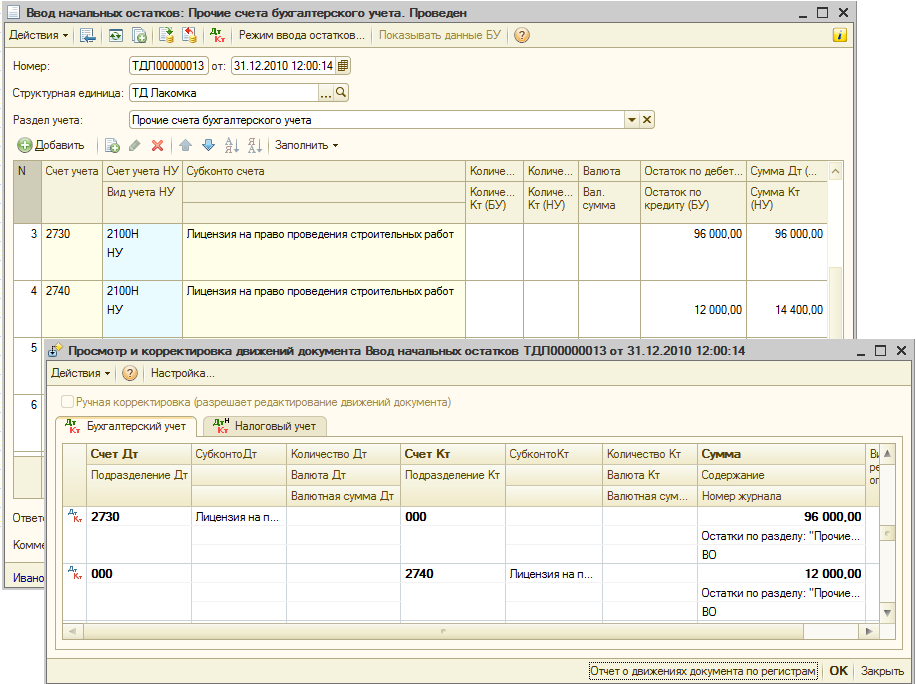The image size is (916, 684).
Task: Sort rows ascending with the А-Я icon
Action: tap(232, 145)
